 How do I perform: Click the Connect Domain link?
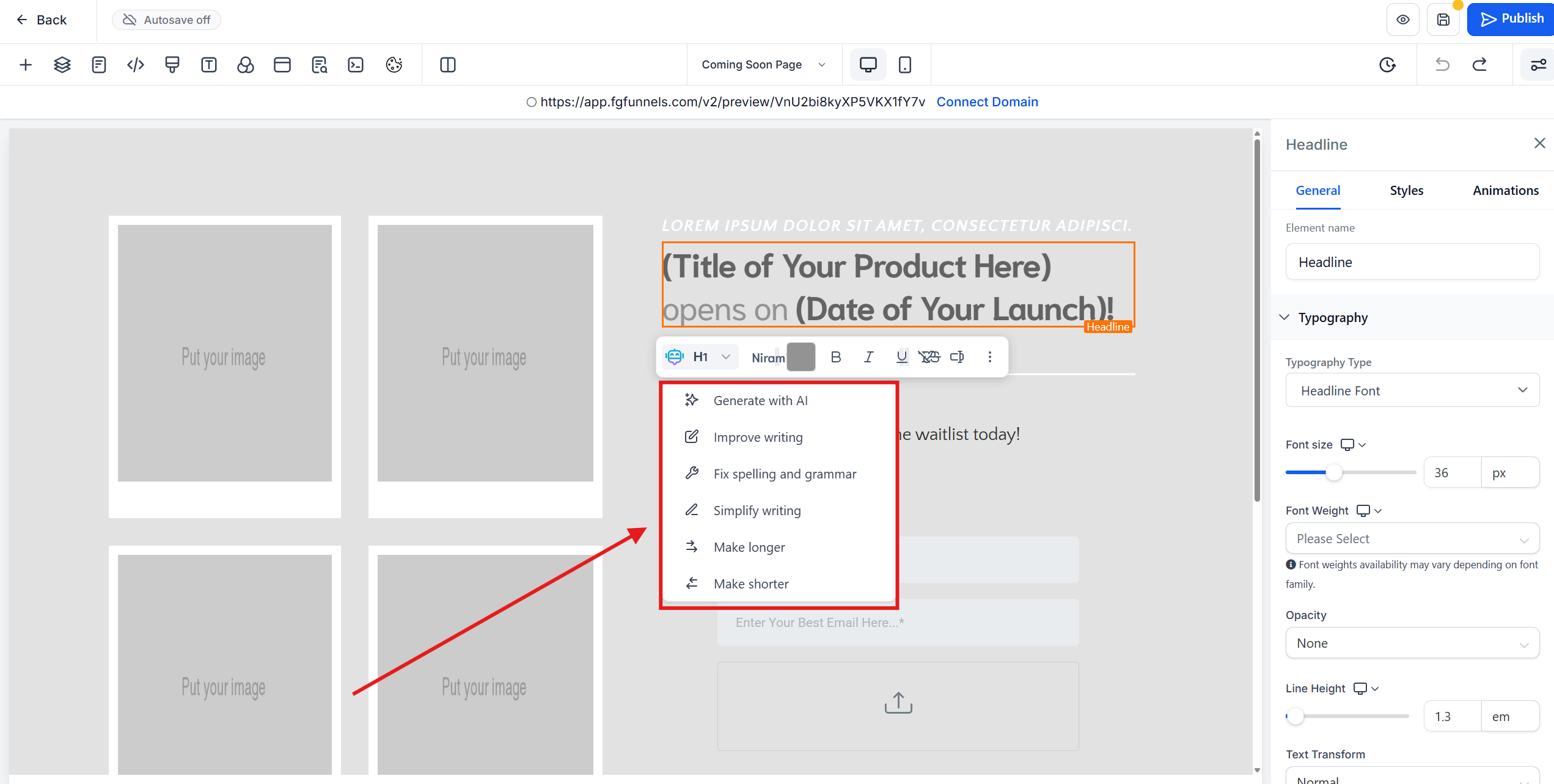coord(987,102)
